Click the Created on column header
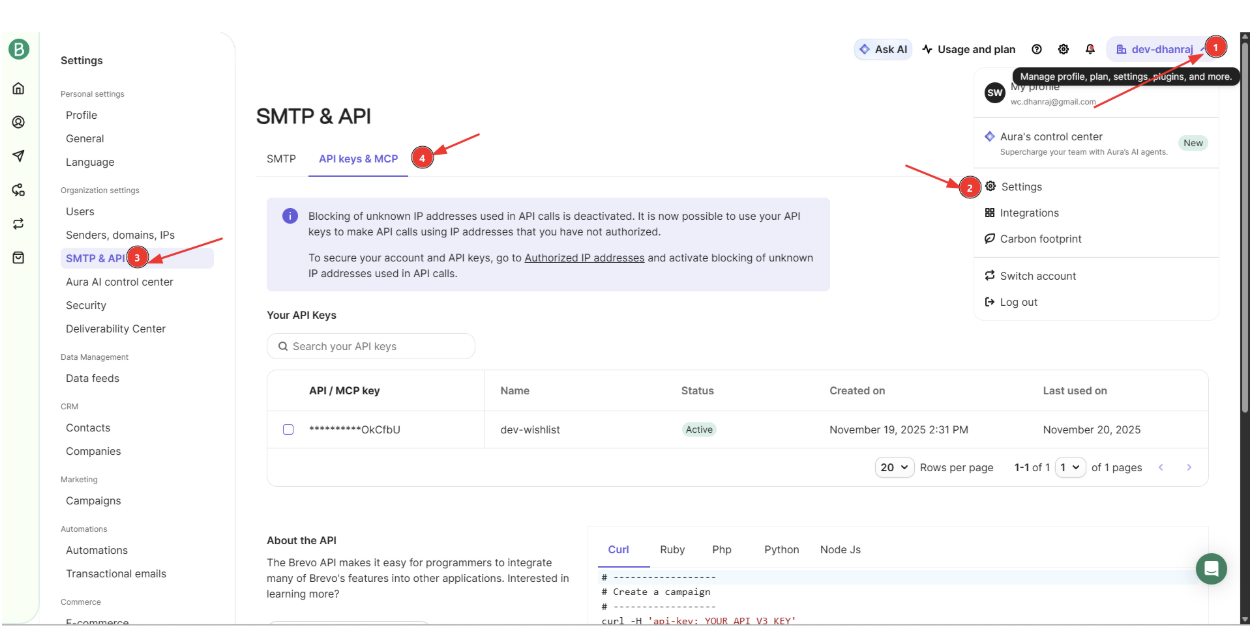The height and width of the screenshot is (636, 1250). pyautogui.click(x=857, y=391)
